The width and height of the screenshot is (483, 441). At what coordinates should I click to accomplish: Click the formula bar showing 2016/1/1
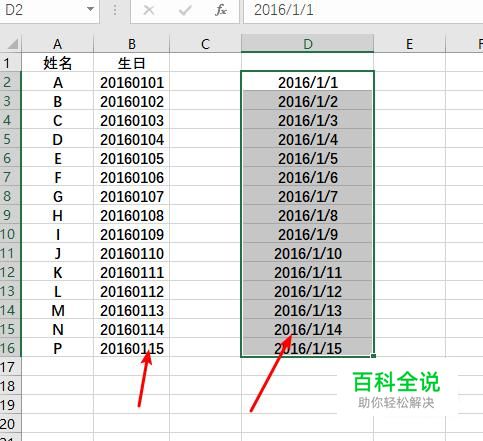click(363, 10)
